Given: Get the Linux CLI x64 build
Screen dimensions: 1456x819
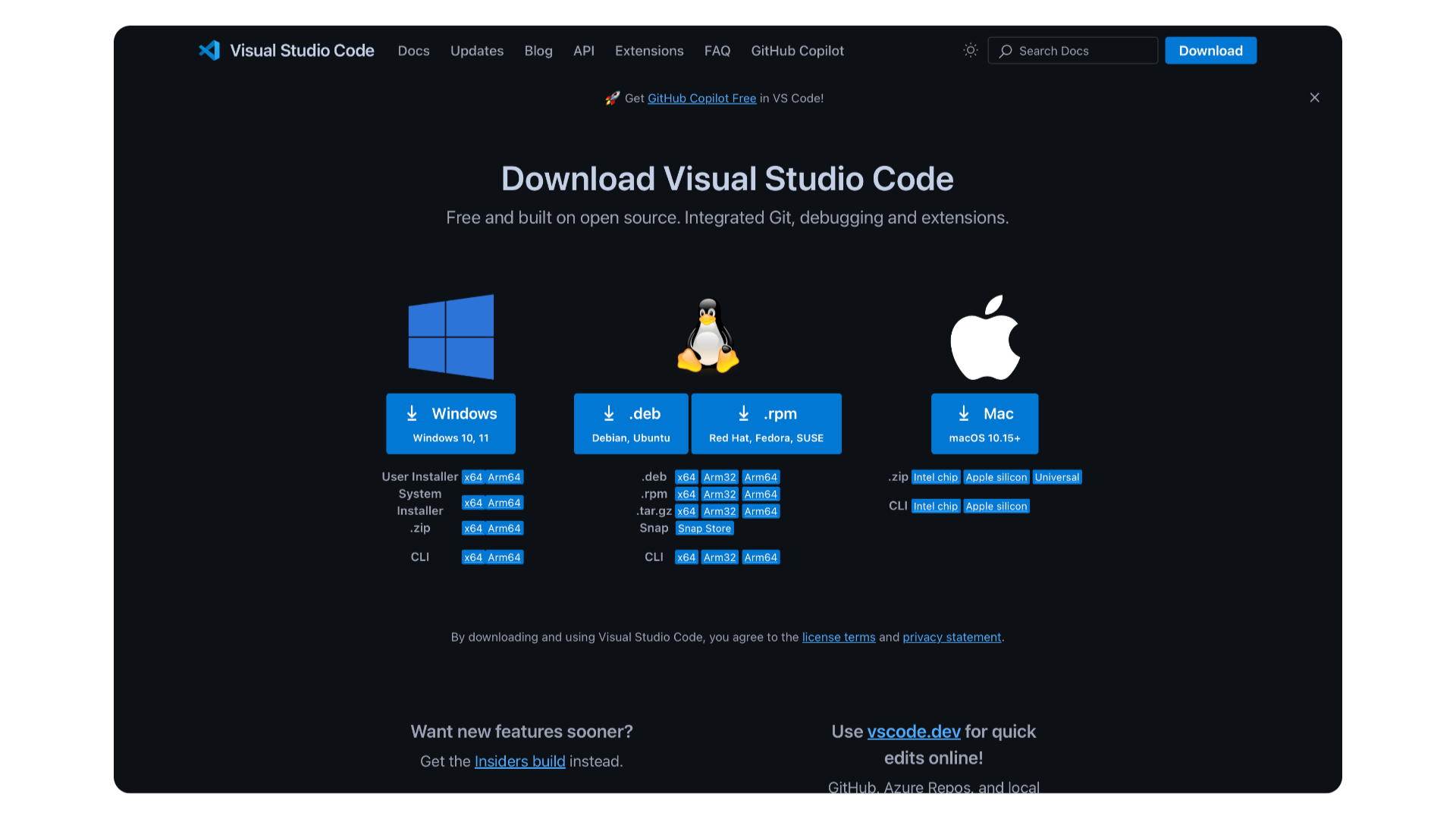Looking at the screenshot, I should pyautogui.click(x=686, y=558).
